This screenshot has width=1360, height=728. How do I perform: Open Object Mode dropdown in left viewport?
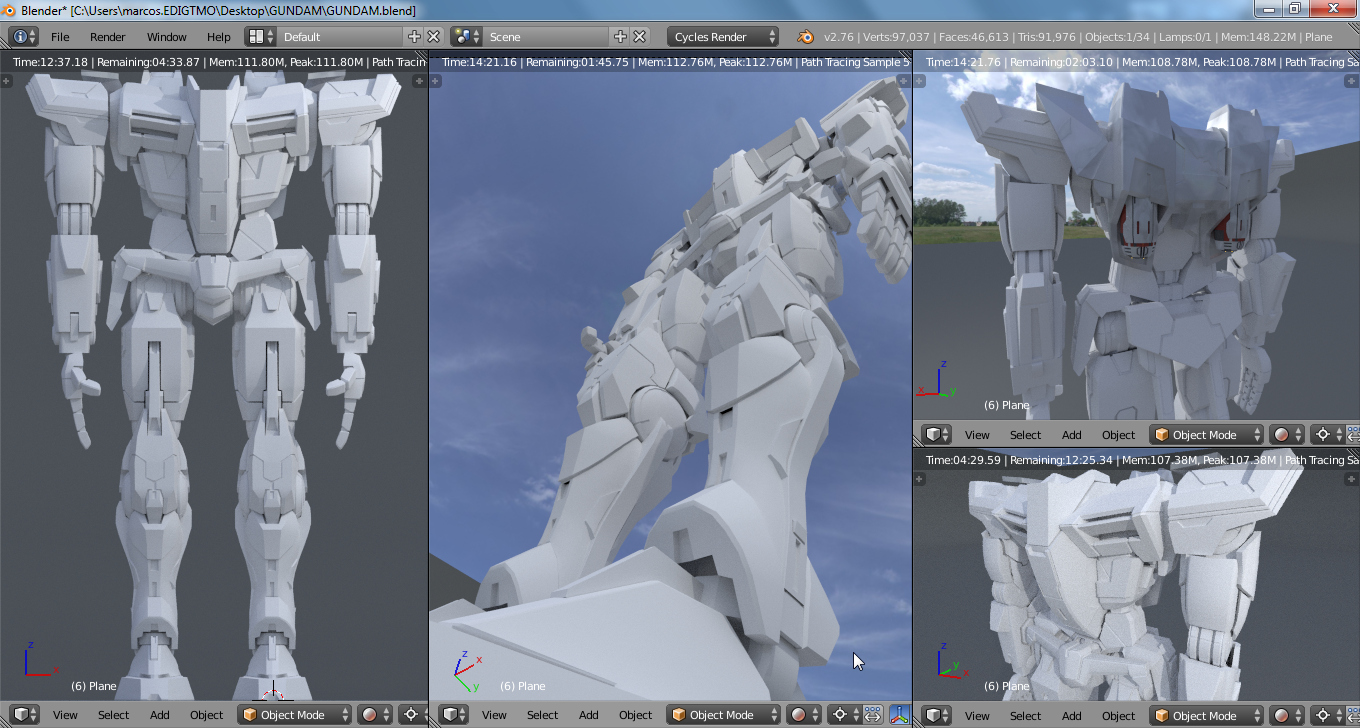[295, 715]
